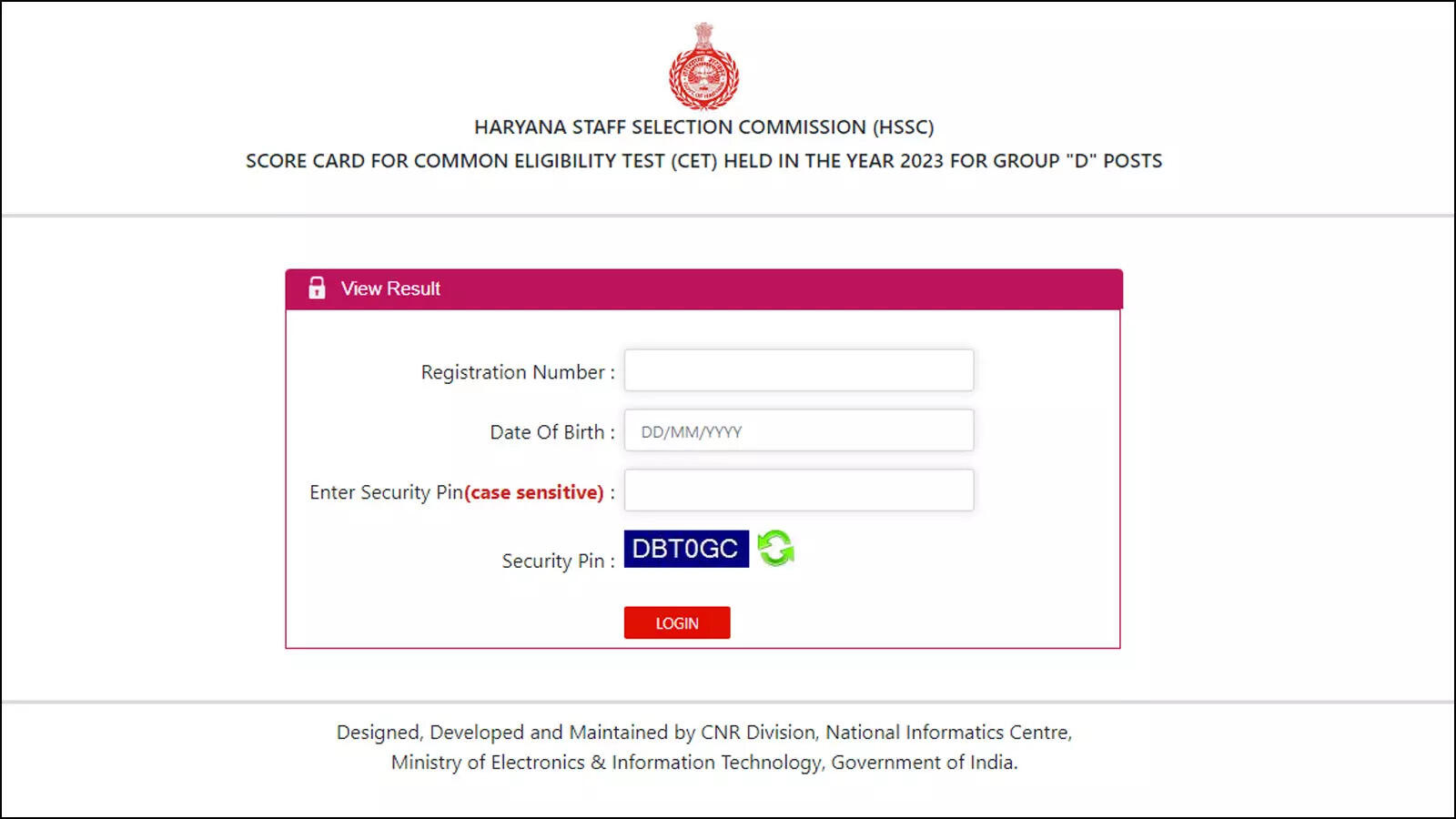
Task: Click the red LOGIN button
Action: (x=677, y=622)
